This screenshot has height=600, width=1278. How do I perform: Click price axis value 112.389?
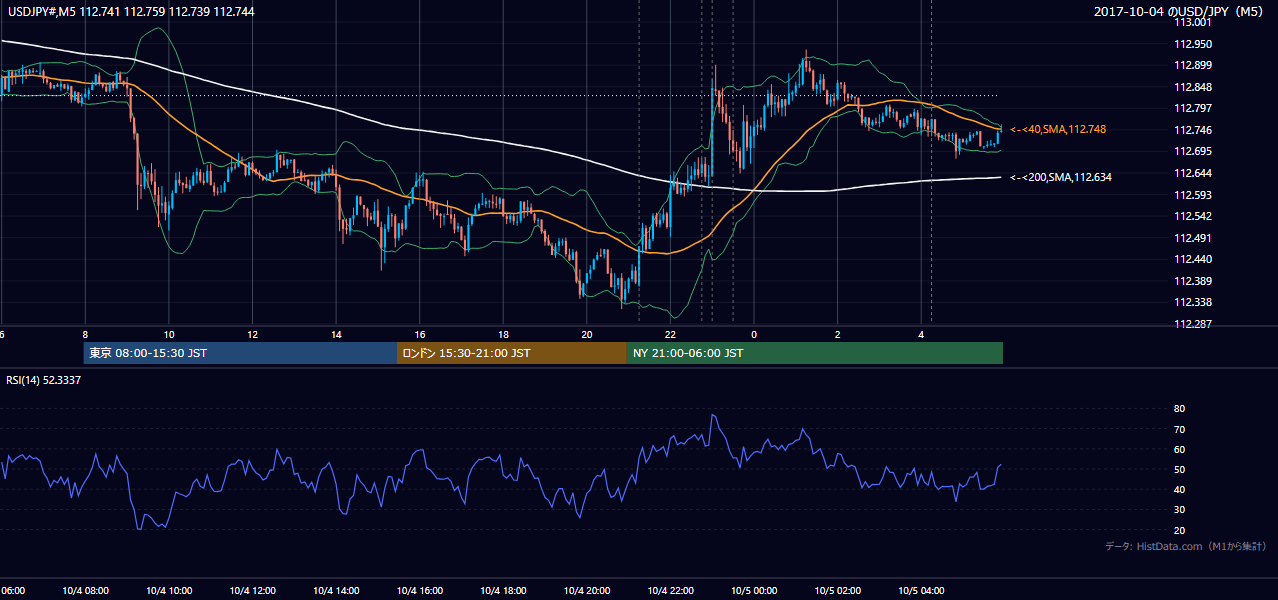(x=1195, y=281)
